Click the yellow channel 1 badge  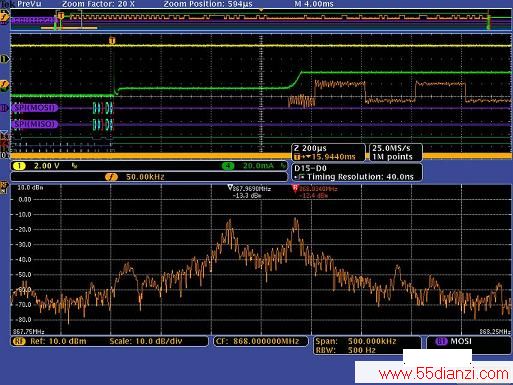tap(19, 166)
